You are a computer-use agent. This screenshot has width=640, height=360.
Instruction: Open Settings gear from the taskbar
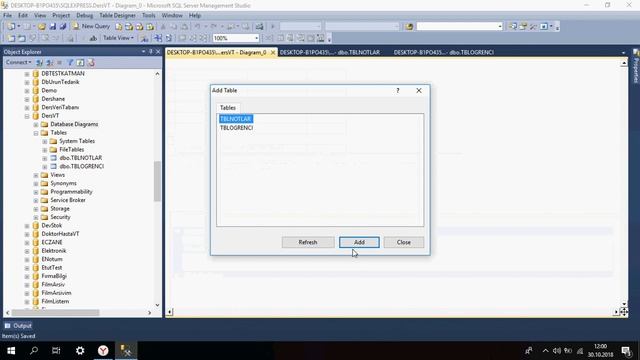tap(80, 351)
